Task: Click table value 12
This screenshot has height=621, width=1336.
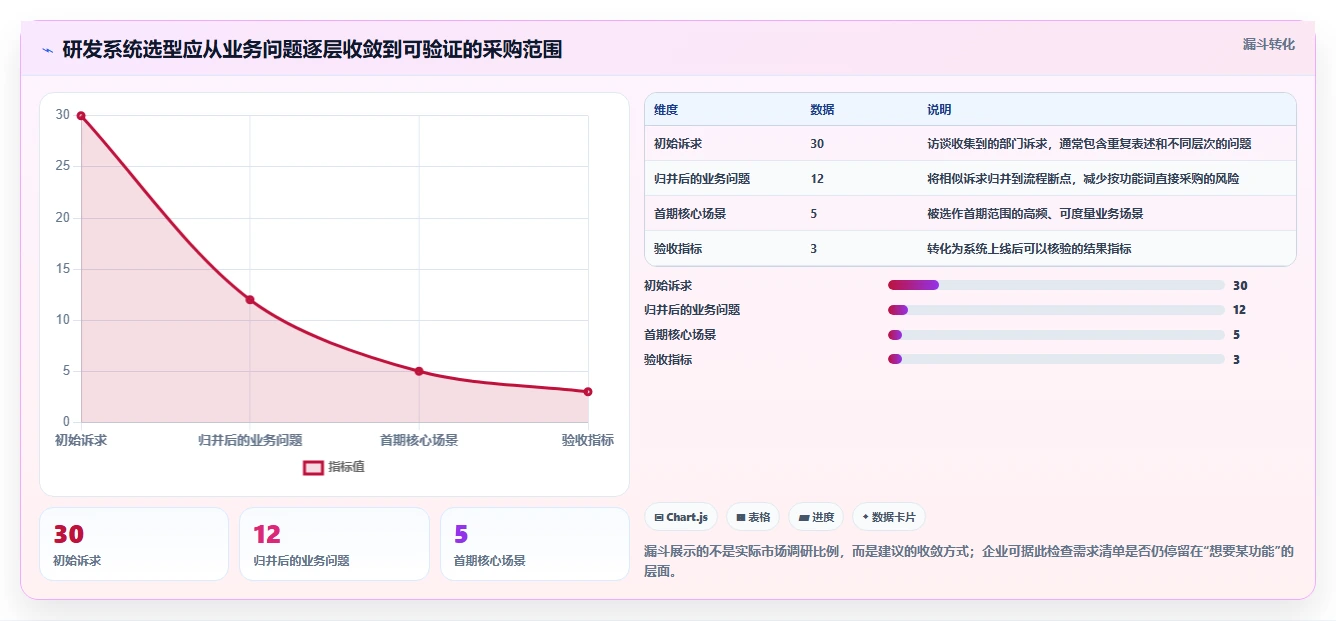Action: [x=817, y=179]
